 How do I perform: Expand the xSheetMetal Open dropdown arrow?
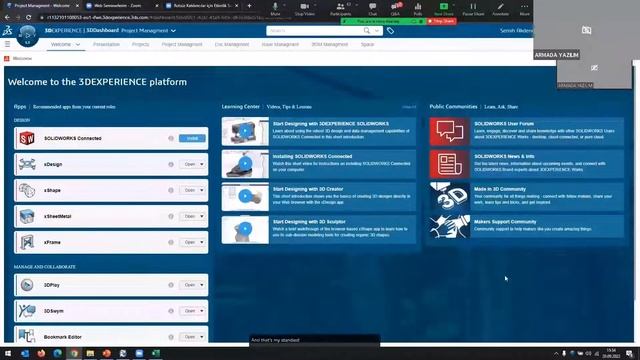(202, 216)
